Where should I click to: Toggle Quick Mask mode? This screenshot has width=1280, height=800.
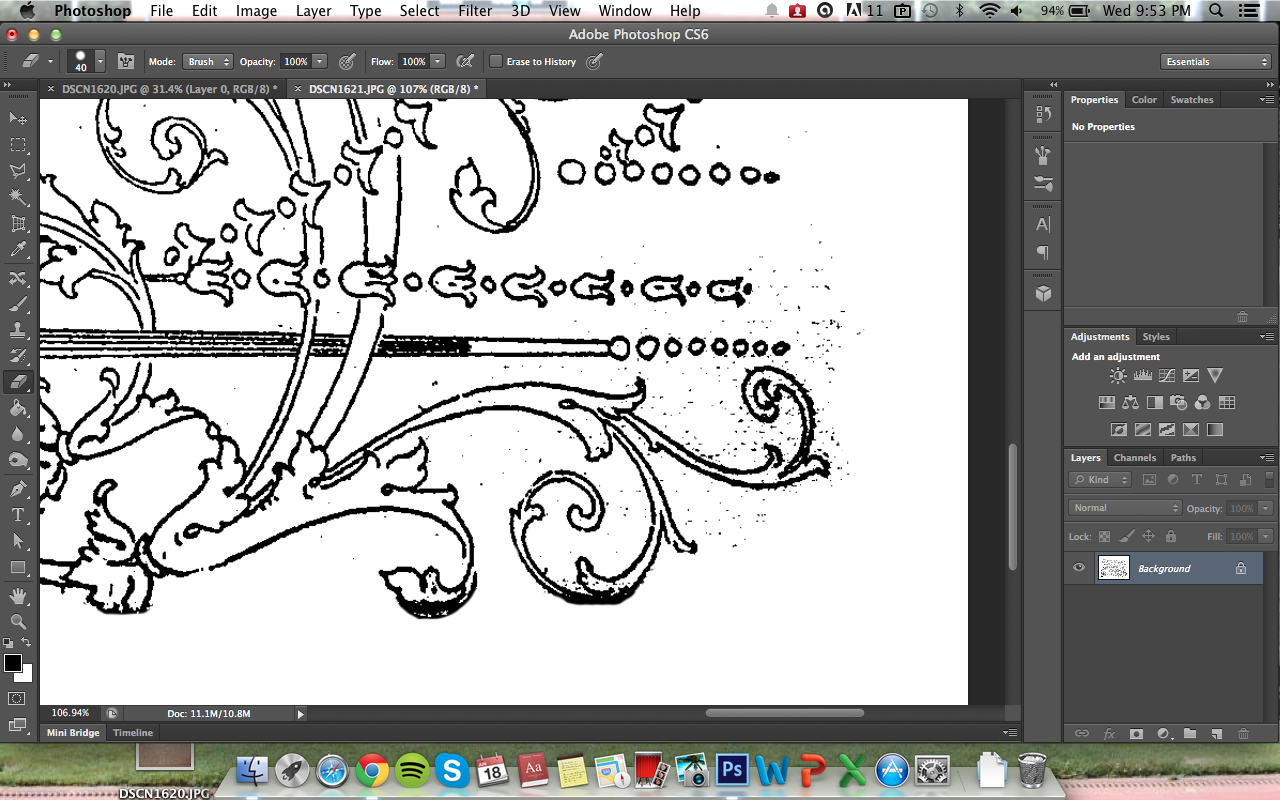pos(17,698)
